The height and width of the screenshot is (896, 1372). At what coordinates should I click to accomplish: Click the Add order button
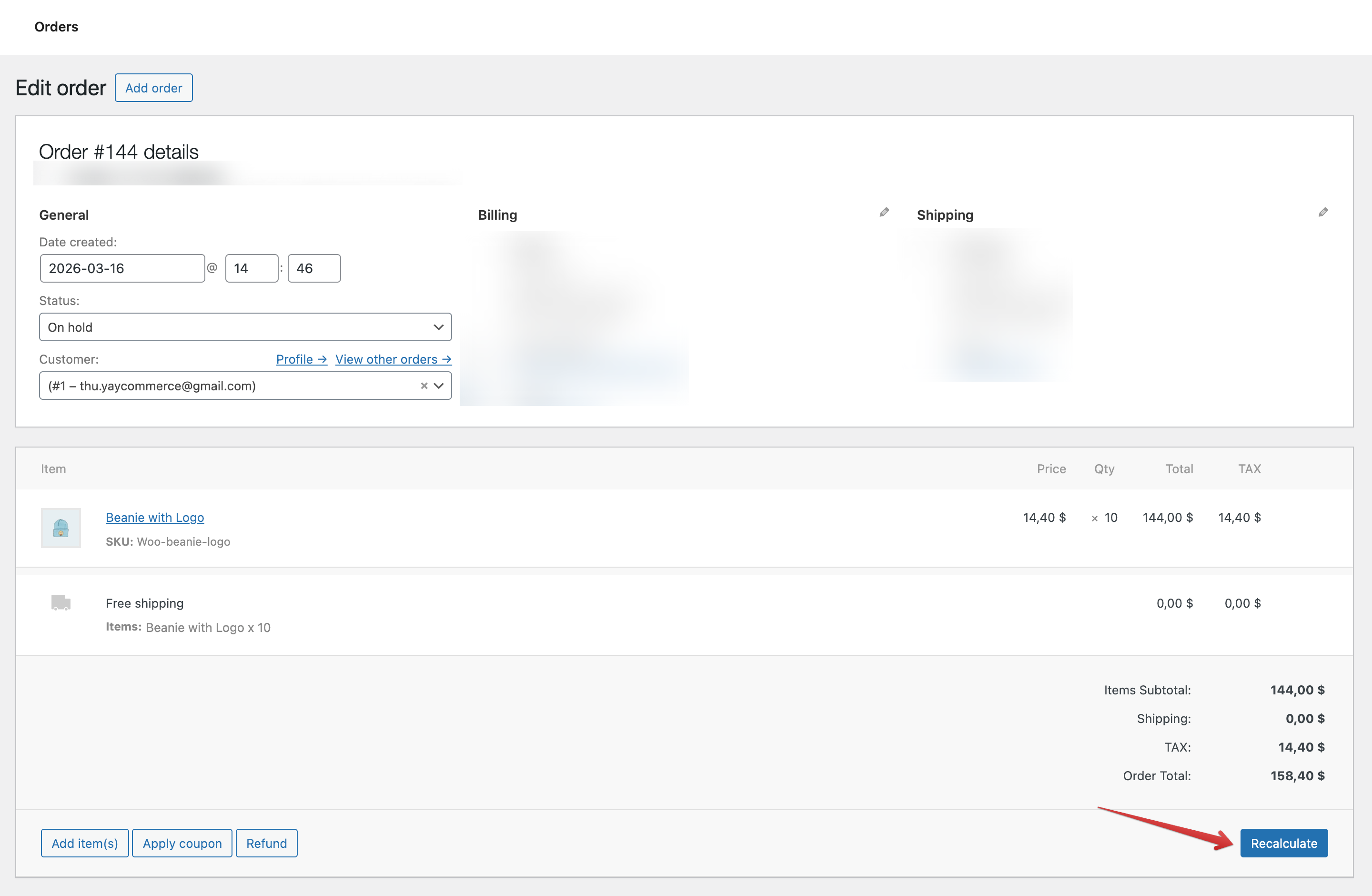point(153,88)
